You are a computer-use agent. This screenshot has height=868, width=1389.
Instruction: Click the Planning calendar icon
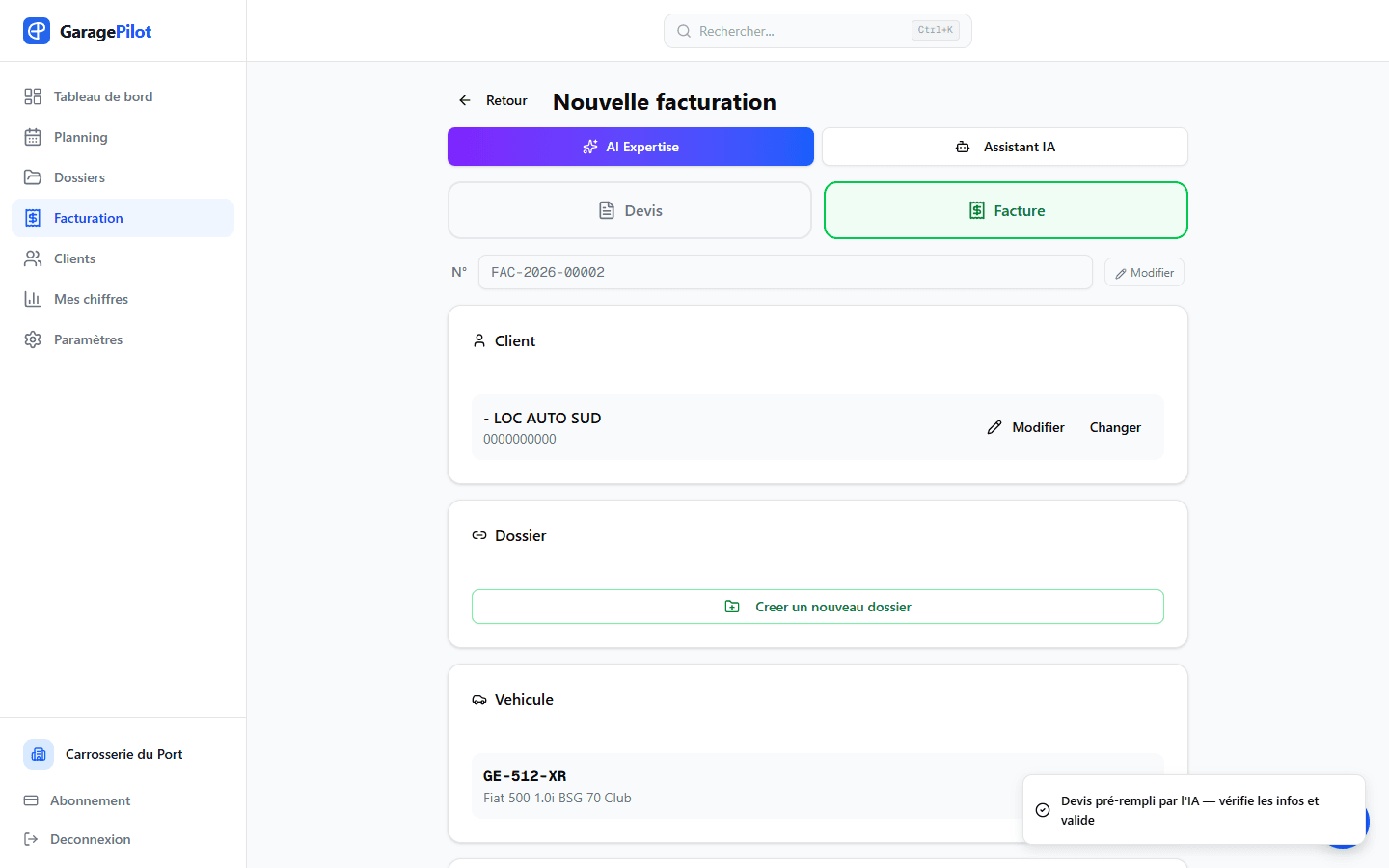click(33, 137)
